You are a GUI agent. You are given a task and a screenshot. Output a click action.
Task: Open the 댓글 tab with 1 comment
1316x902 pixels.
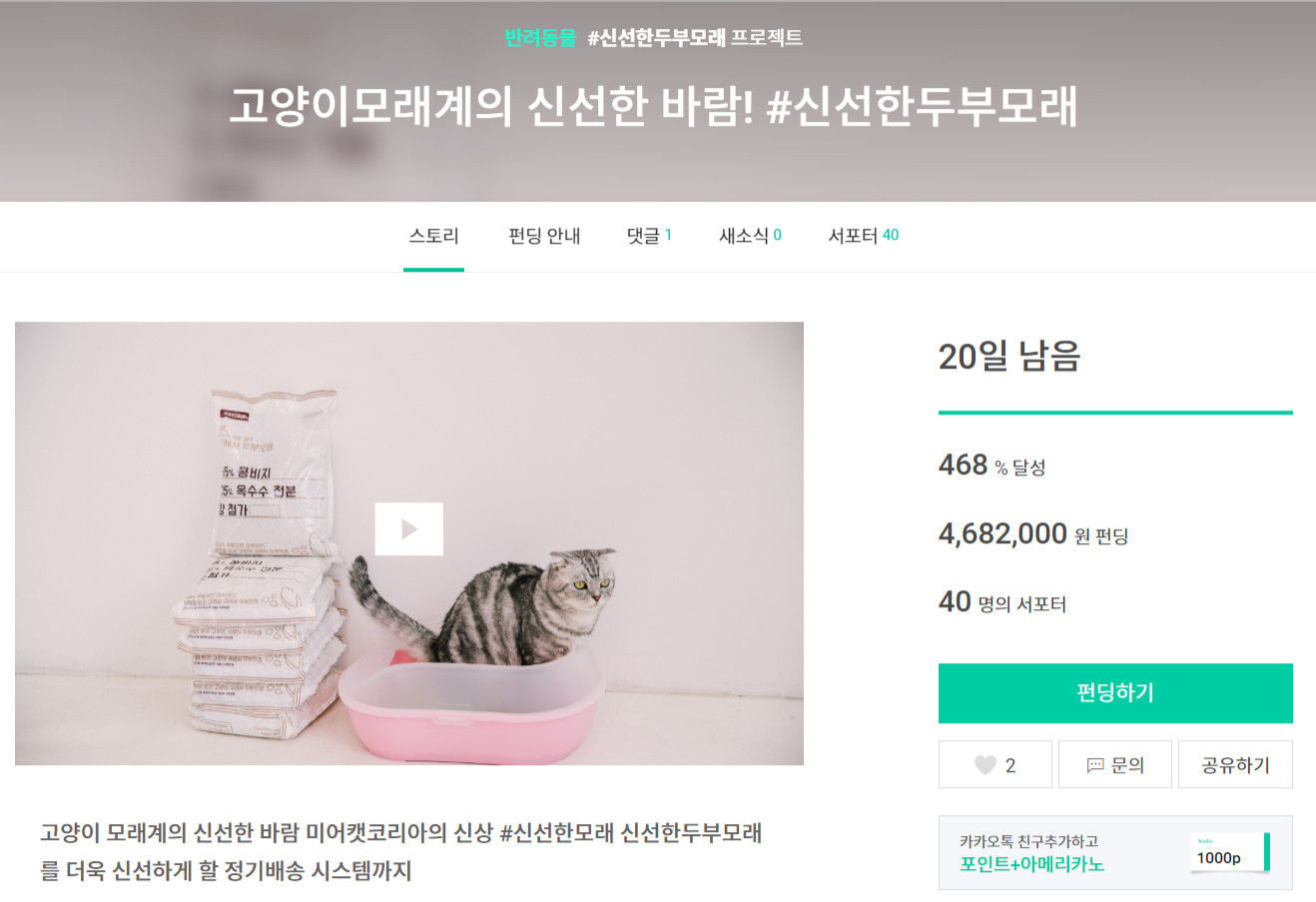click(649, 237)
